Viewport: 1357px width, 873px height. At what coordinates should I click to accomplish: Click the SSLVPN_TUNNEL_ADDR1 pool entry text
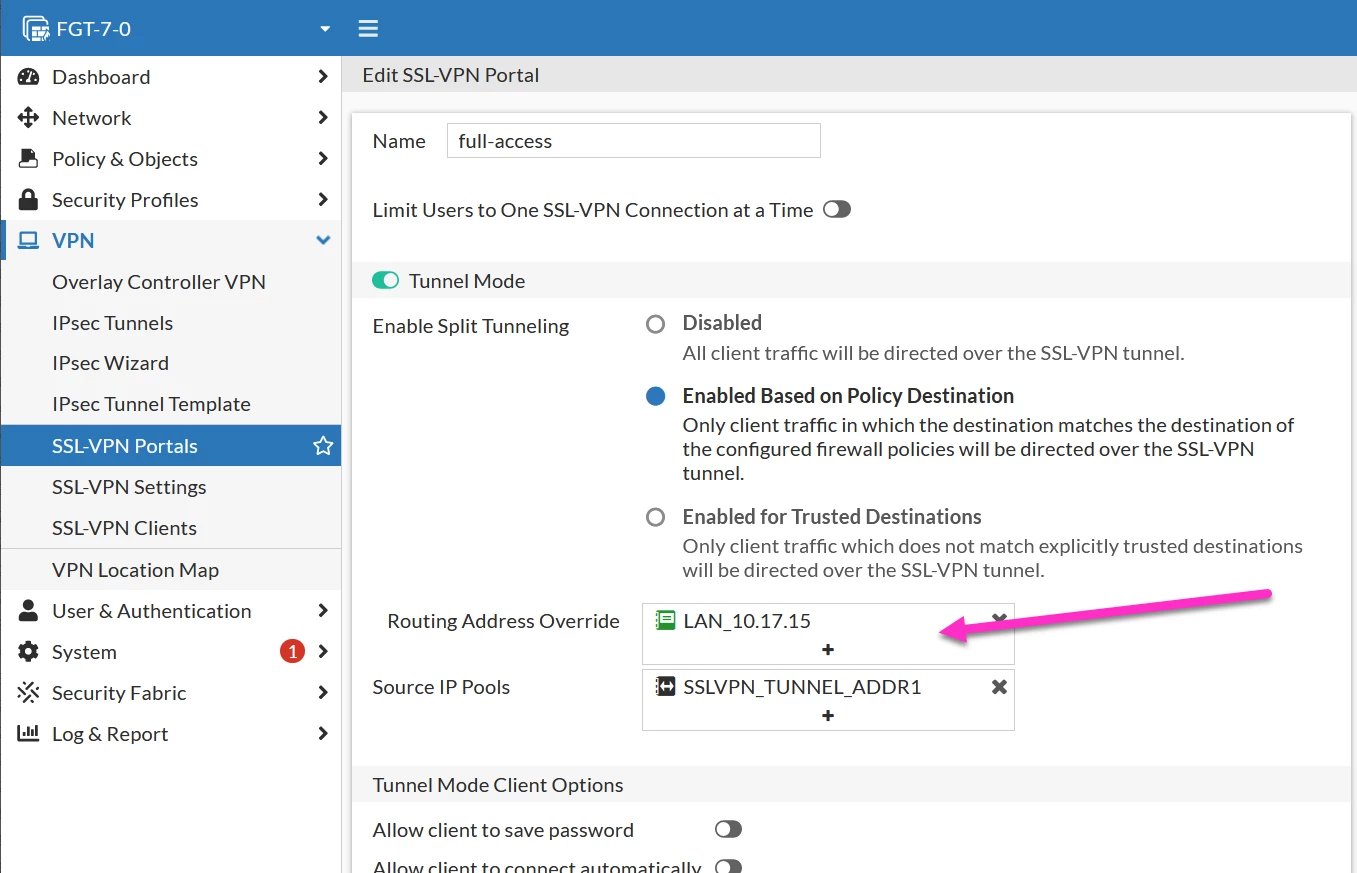click(x=802, y=687)
